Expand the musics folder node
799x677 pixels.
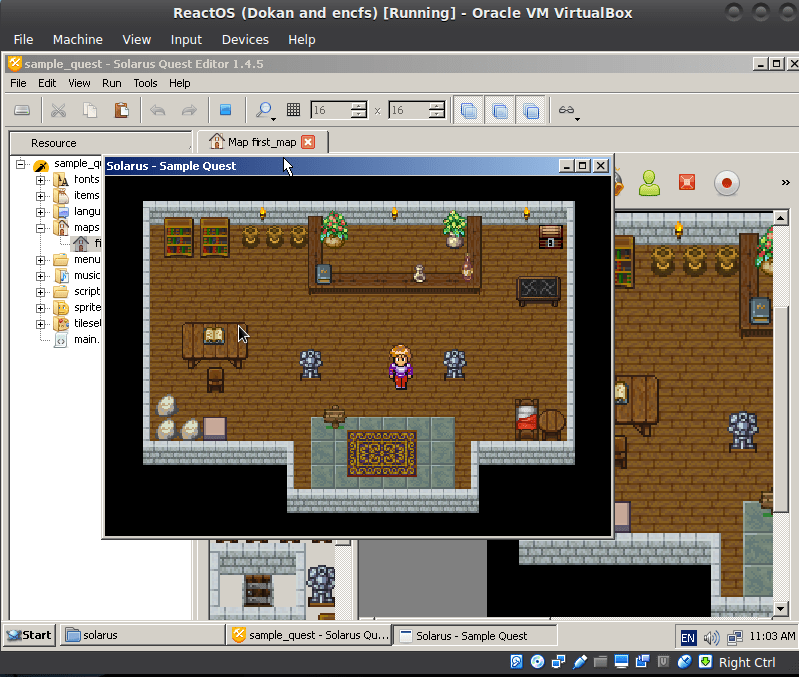pos(40,276)
